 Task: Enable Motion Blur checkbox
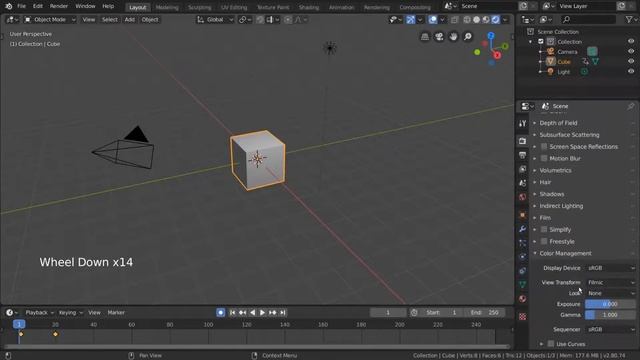[544, 158]
